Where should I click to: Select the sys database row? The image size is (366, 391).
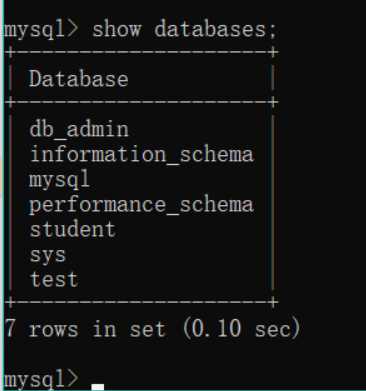tap(48, 256)
